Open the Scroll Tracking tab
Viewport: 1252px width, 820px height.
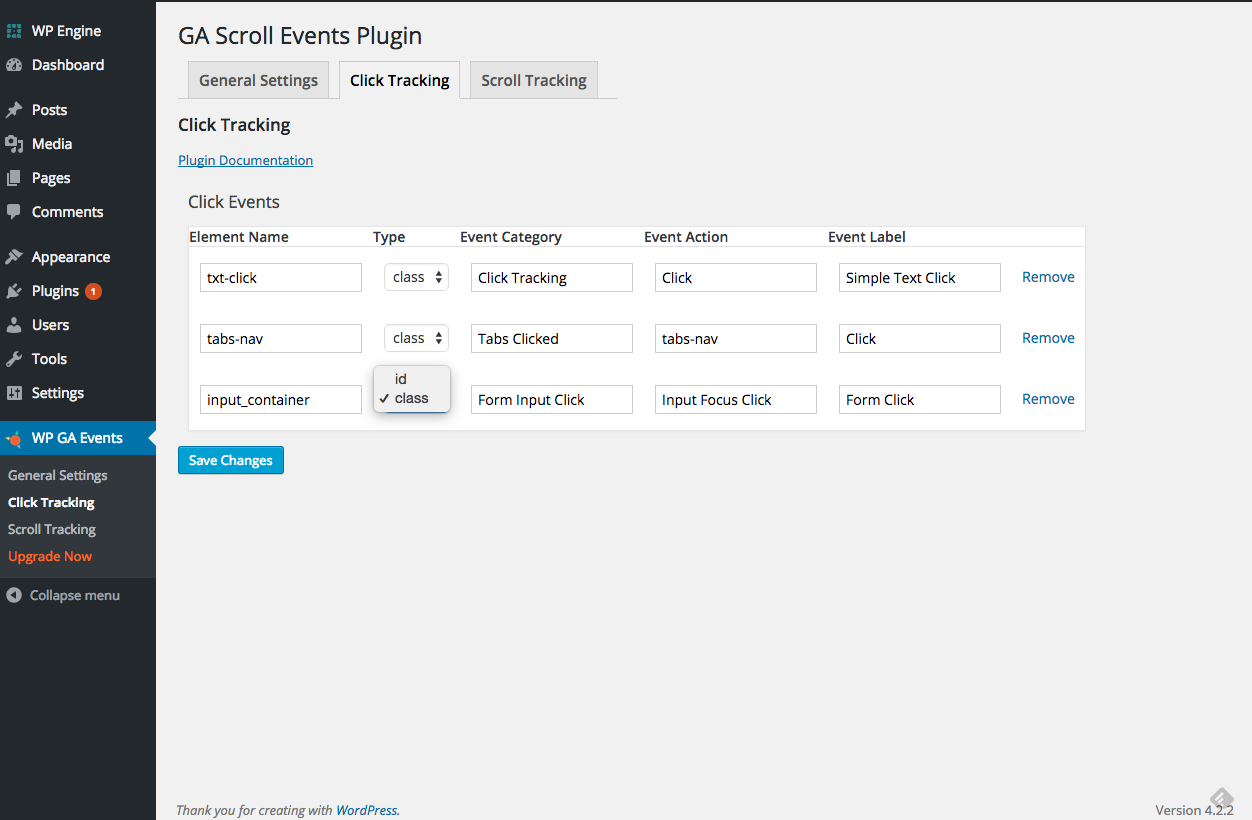(534, 80)
